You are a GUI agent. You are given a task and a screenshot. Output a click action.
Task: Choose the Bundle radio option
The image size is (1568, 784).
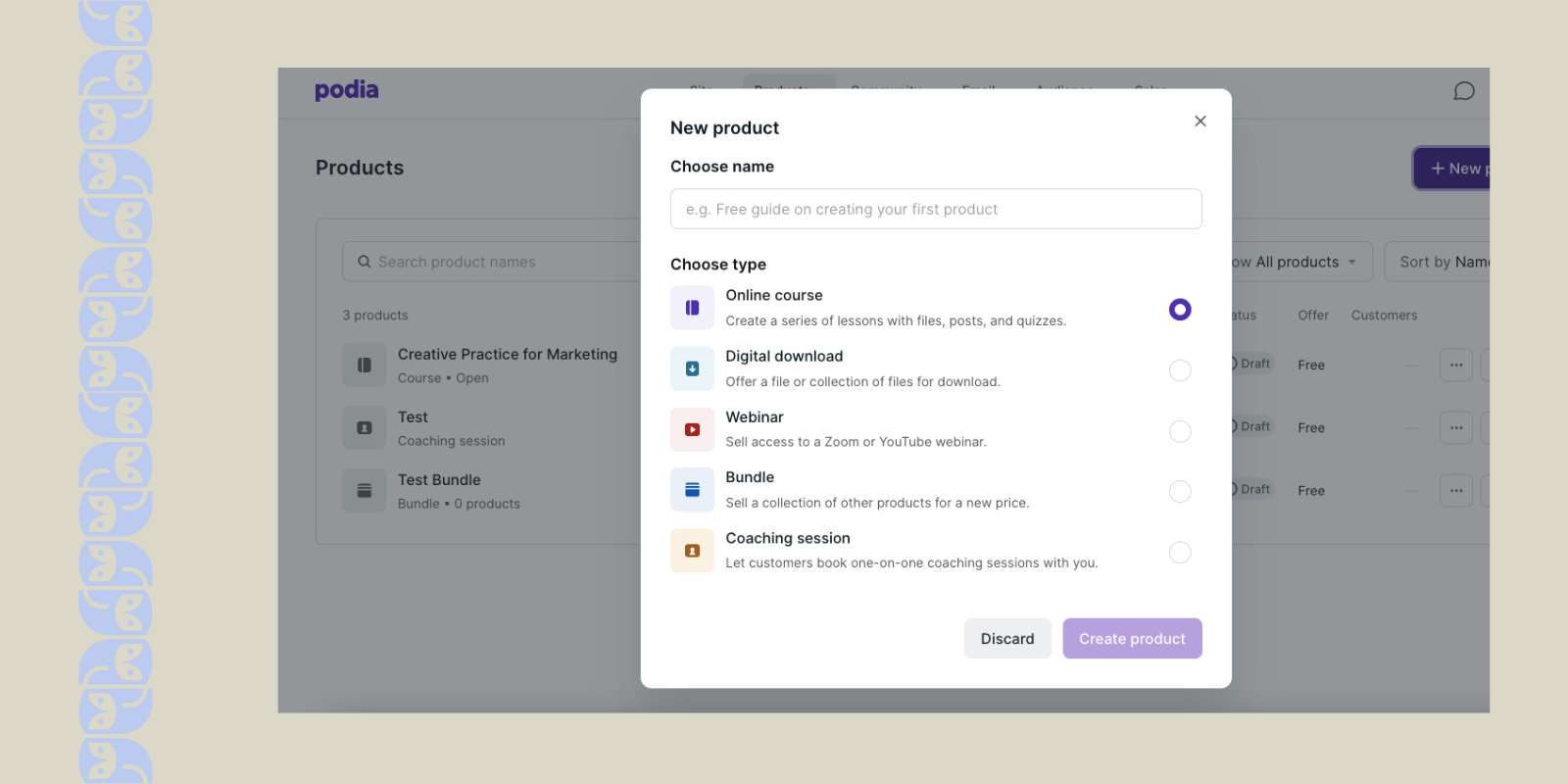(1180, 491)
